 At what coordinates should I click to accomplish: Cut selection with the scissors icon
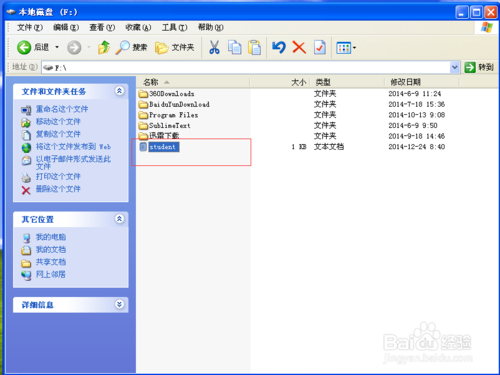[214, 48]
